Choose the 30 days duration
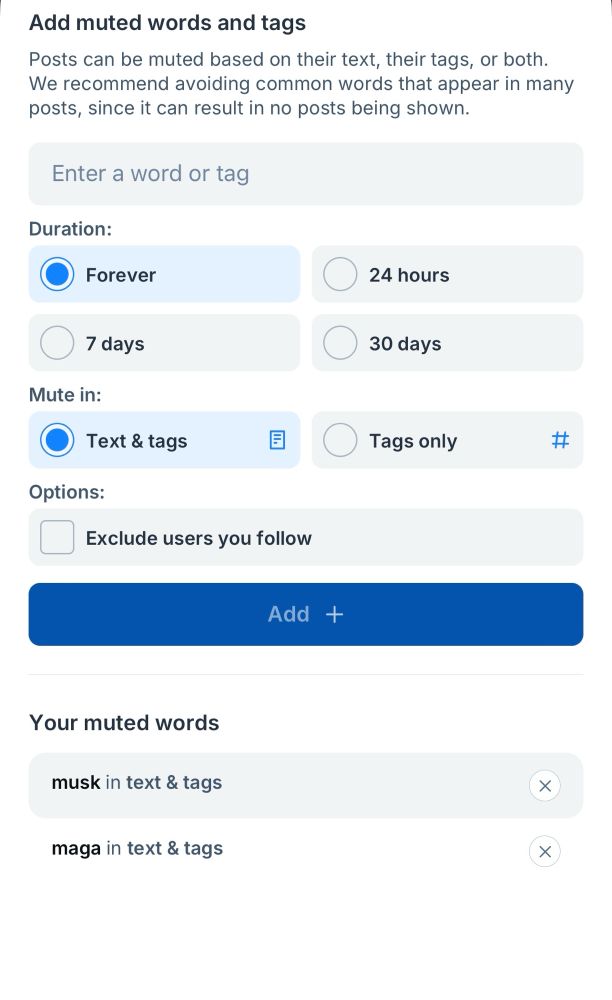The height and width of the screenshot is (1000, 612). click(448, 343)
